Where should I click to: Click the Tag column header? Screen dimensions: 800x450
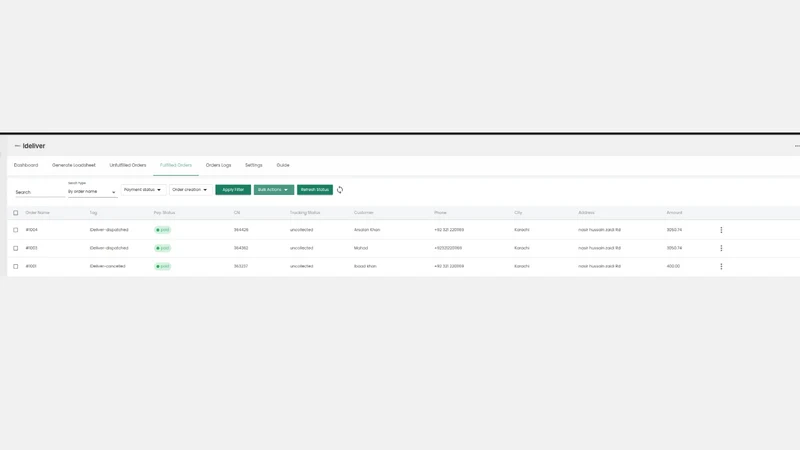93,213
